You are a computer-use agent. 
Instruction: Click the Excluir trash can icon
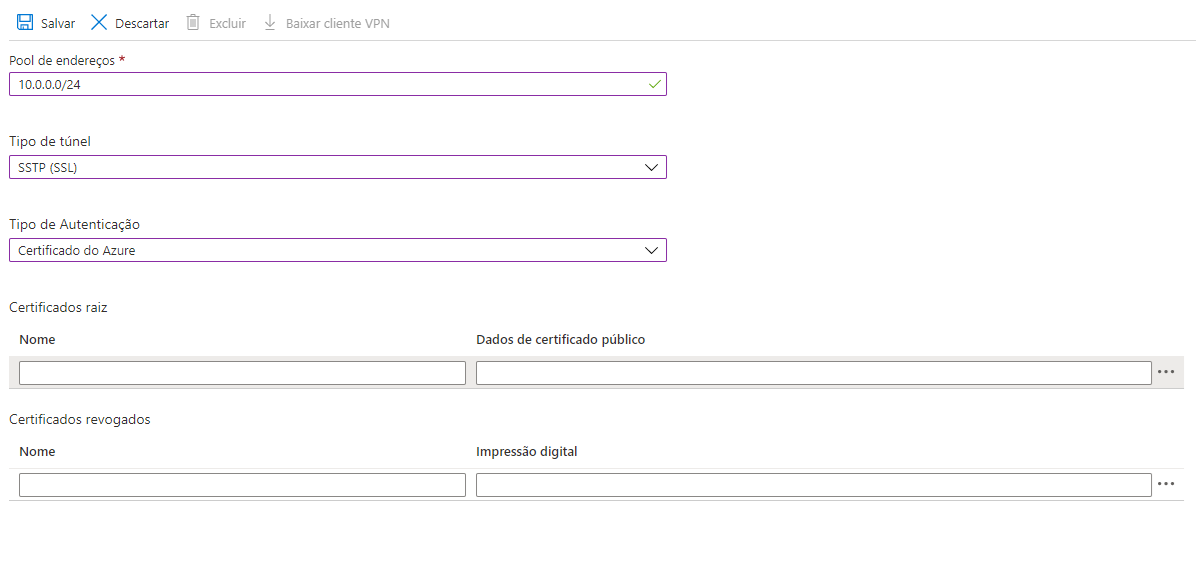(193, 22)
